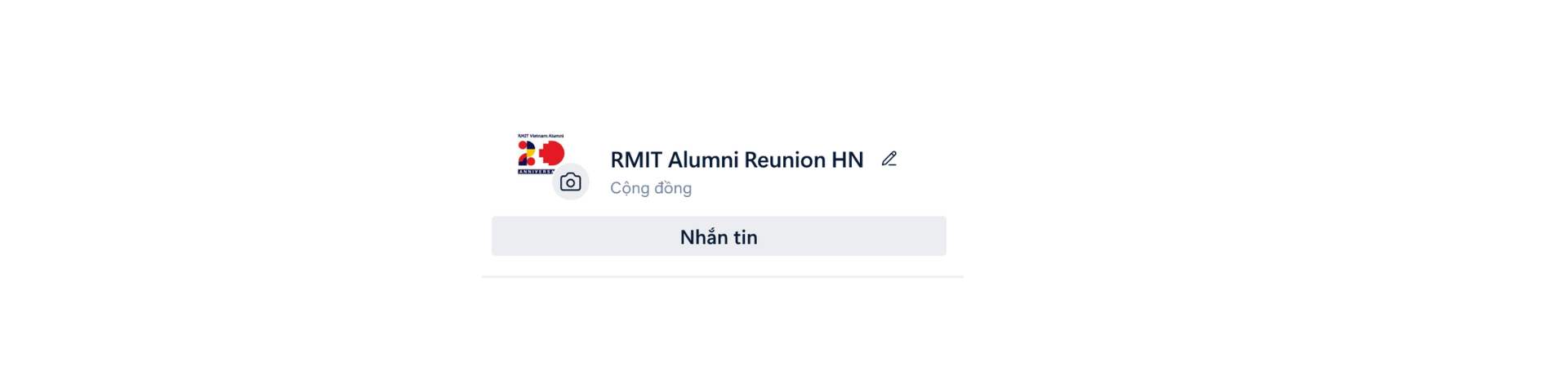Click the RMIT text in page heading
This screenshot has width=1568, height=368.
click(635, 159)
